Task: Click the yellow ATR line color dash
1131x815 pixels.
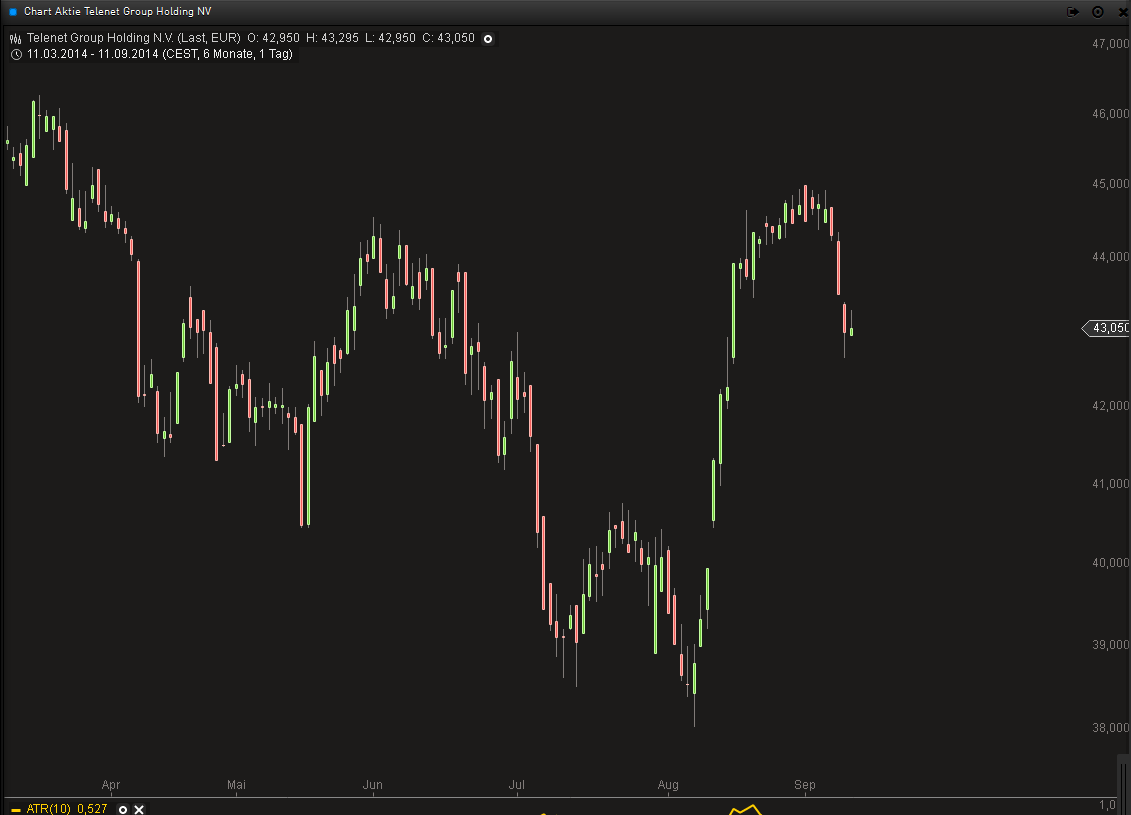Action: coord(15,809)
